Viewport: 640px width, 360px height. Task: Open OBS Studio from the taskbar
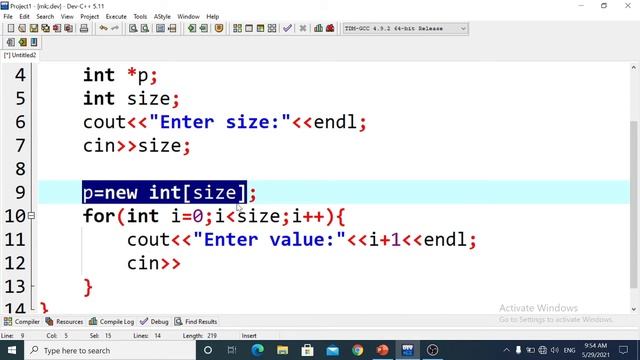pyautogui.click(x=432, y=350)
